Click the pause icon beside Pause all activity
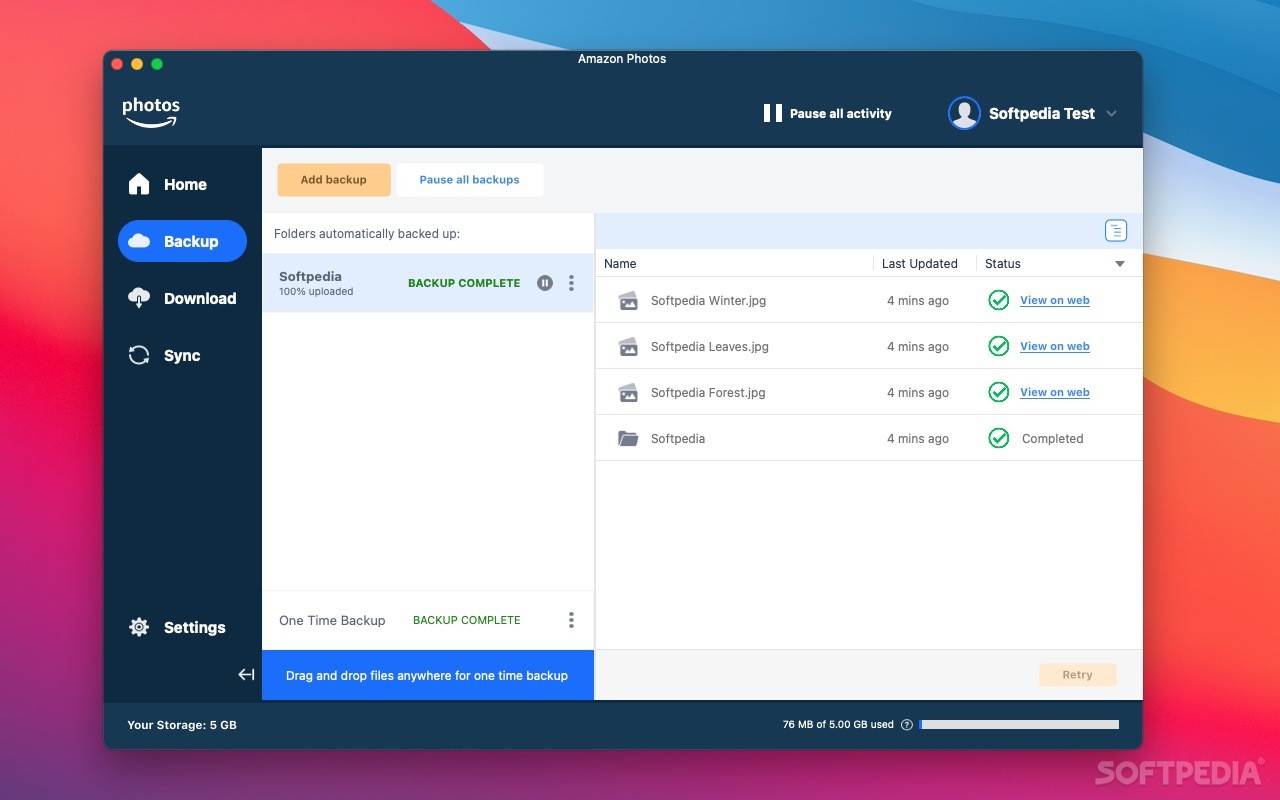Image resolution: width=1280 pixels, height=800 pixels. point(772,113)
